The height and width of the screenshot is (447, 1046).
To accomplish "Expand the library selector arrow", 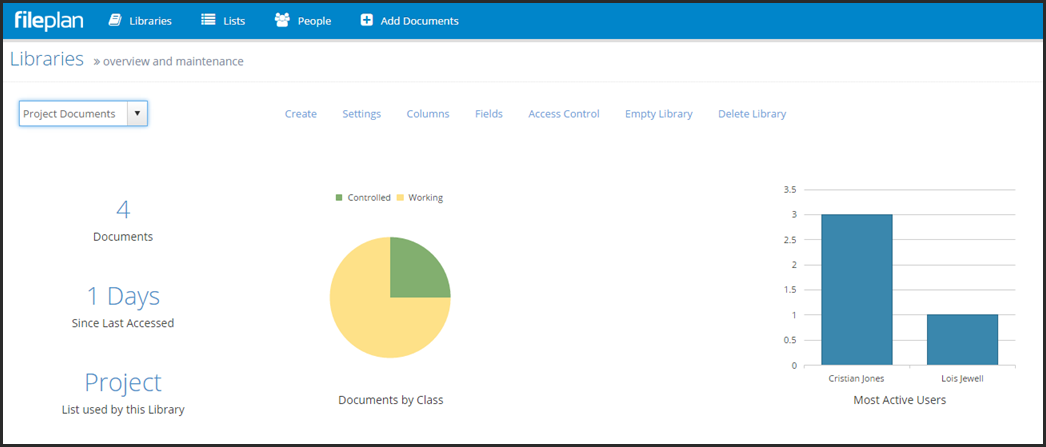I will (x=137, y=113).
